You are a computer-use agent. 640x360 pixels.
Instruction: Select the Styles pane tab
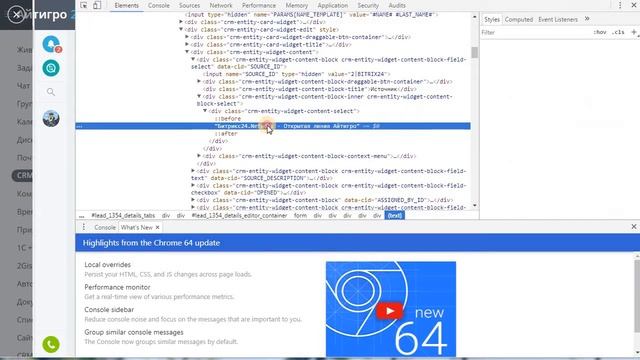click(x=492, y=19)
